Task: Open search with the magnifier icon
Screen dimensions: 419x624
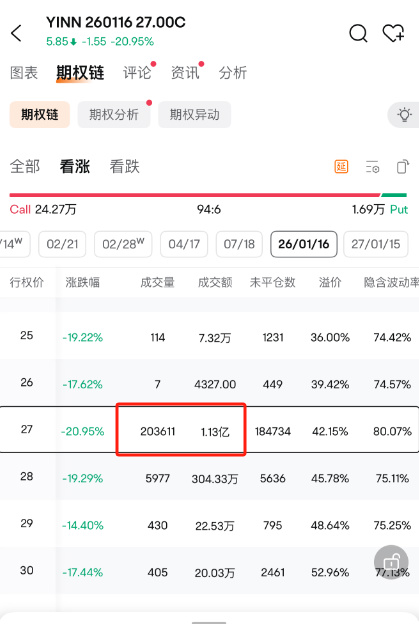Action: click(358, 33)
